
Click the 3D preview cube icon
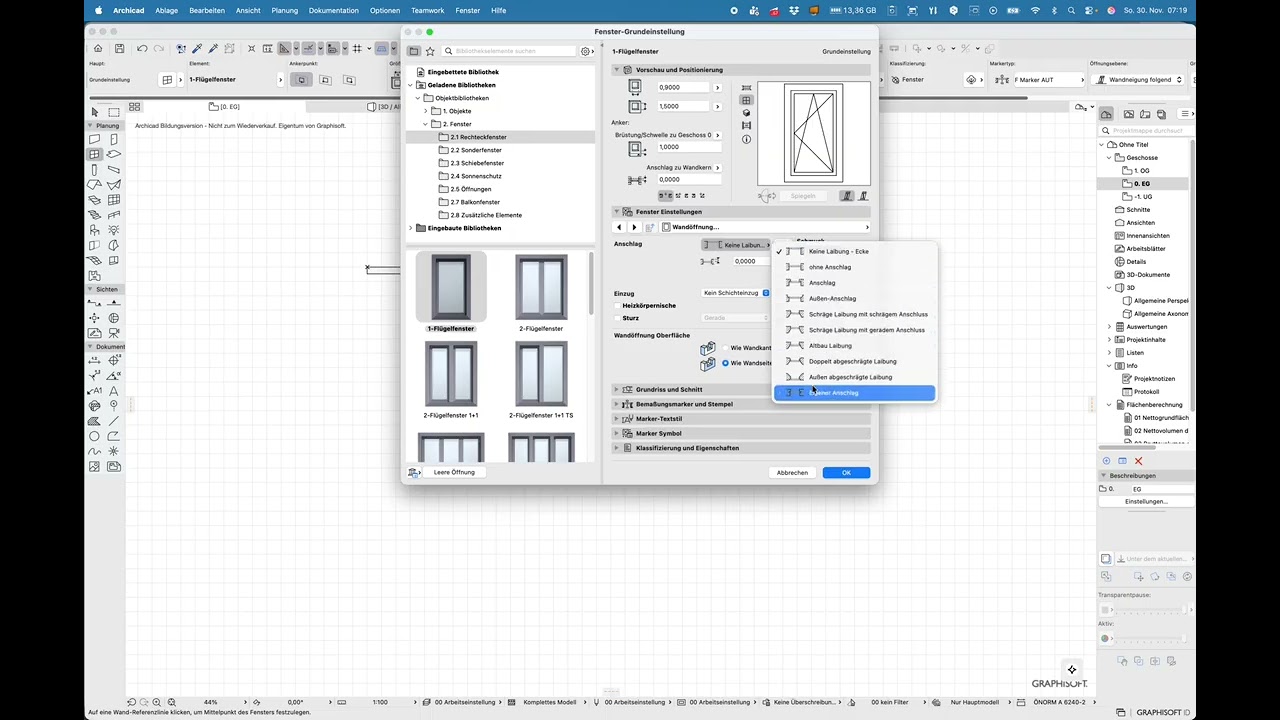pos(746,113)
